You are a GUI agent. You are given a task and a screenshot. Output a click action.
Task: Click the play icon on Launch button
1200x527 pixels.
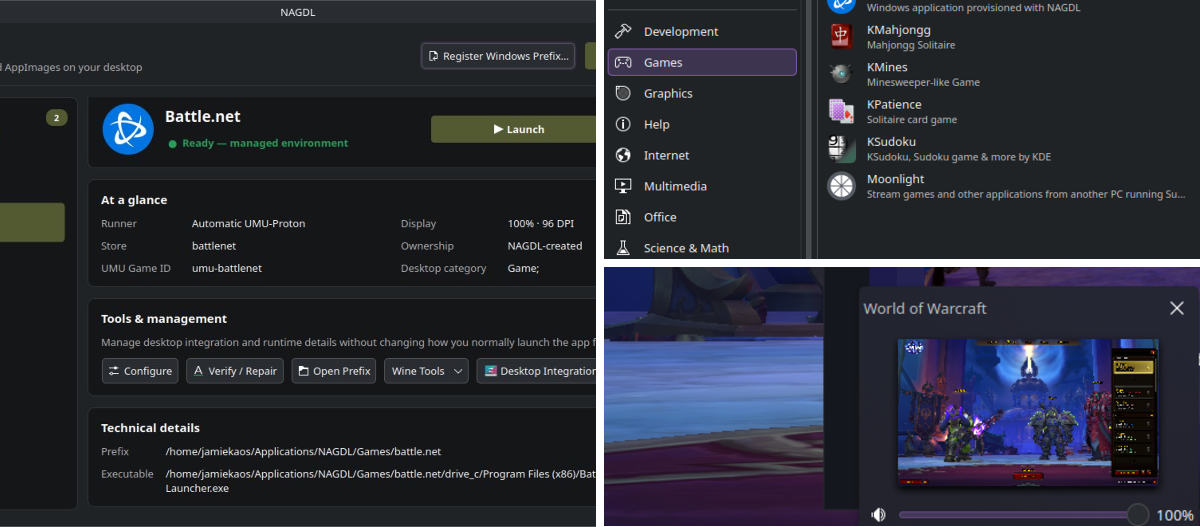tap(498, 129)
